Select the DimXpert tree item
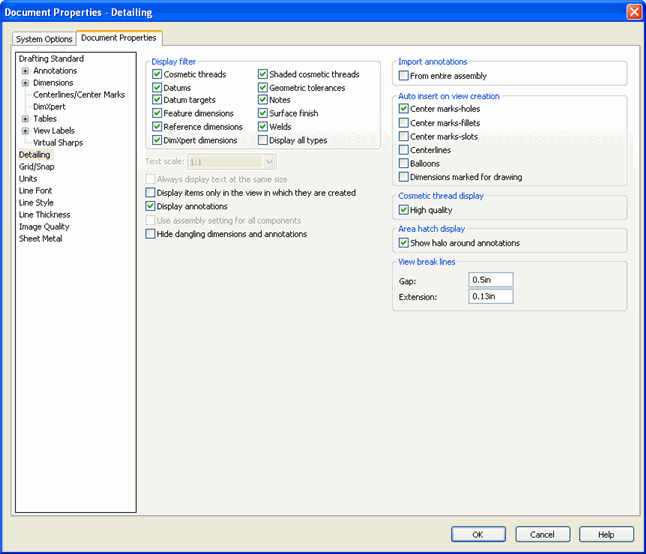Viewport: 646px width, 554px height. pyautogui.click(x=49, y=107)
